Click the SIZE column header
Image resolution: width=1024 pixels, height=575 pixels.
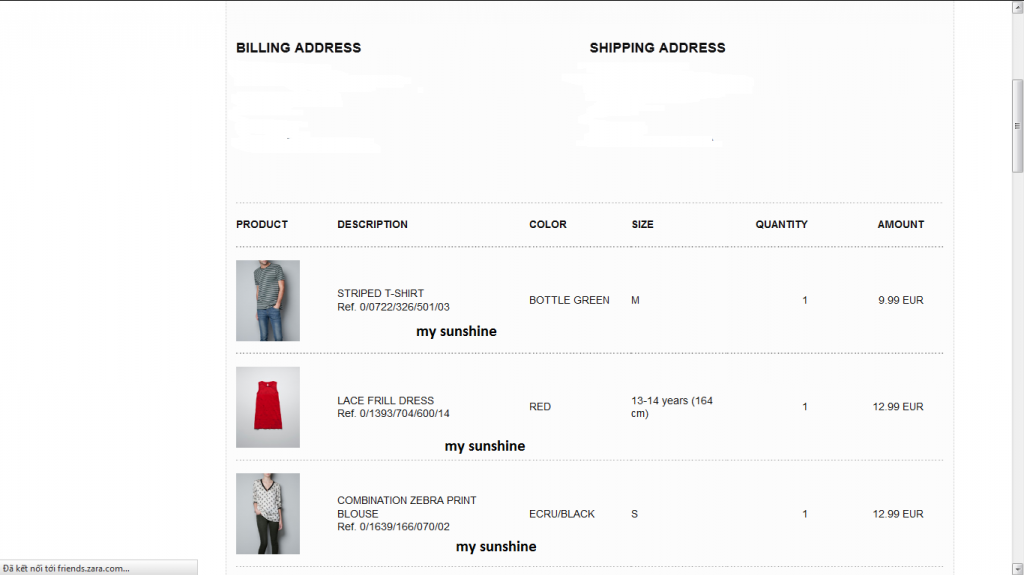643,225
